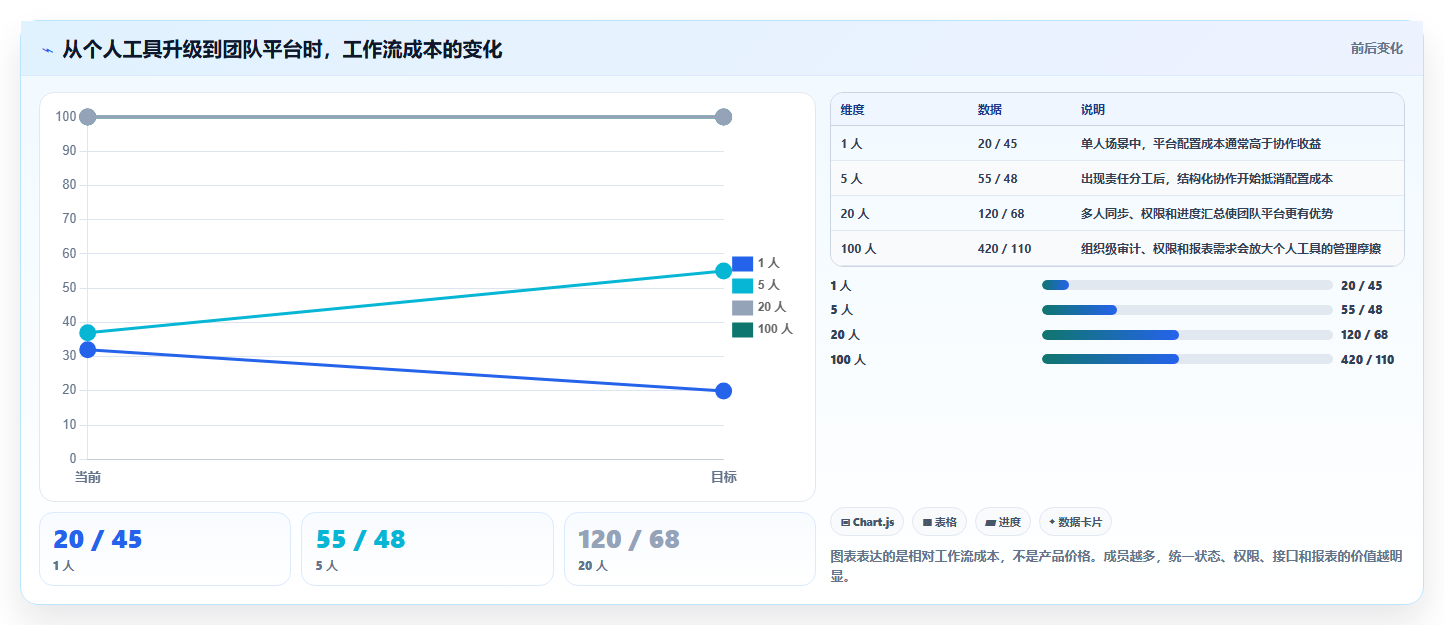Click the 100 y-axis tick label
1444x625 pixels.
coord(66,117)
